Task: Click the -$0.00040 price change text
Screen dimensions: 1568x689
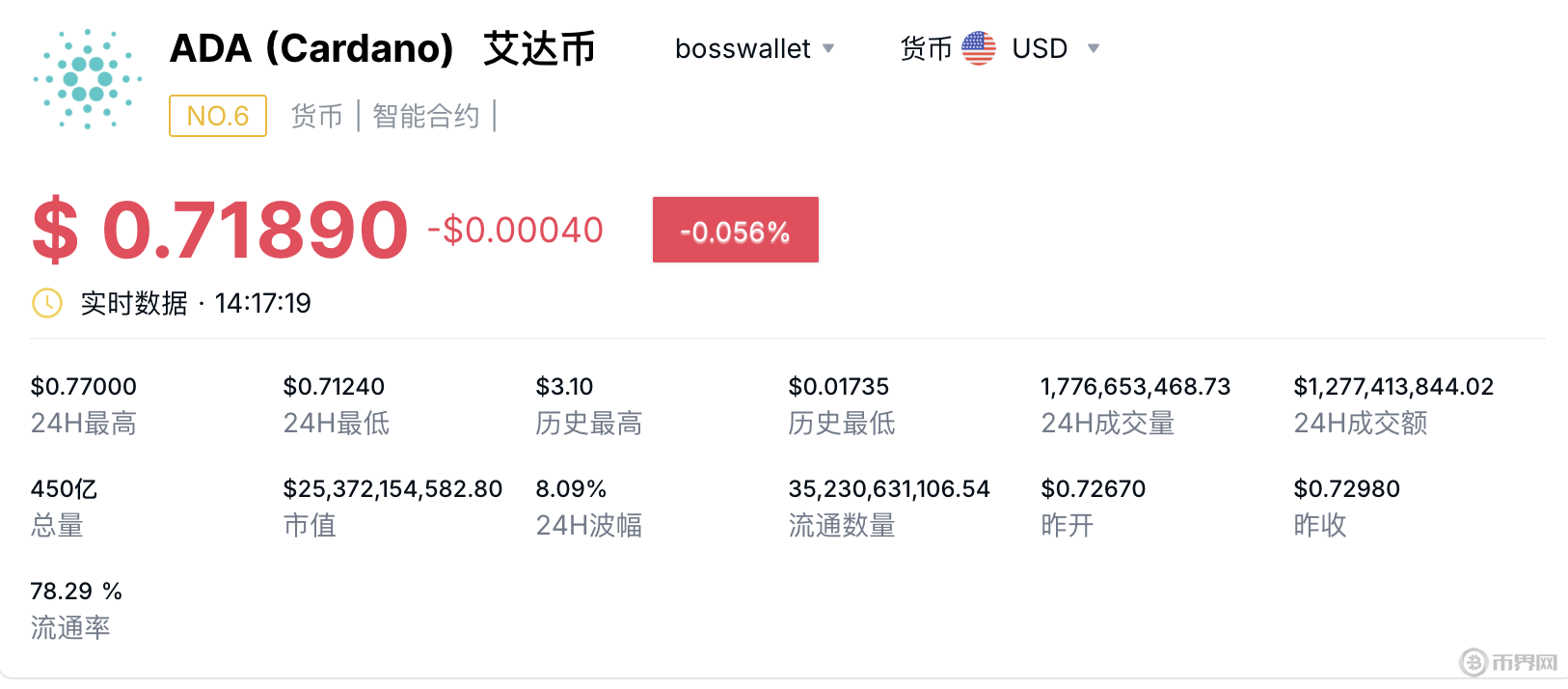Action: point(515,230)
